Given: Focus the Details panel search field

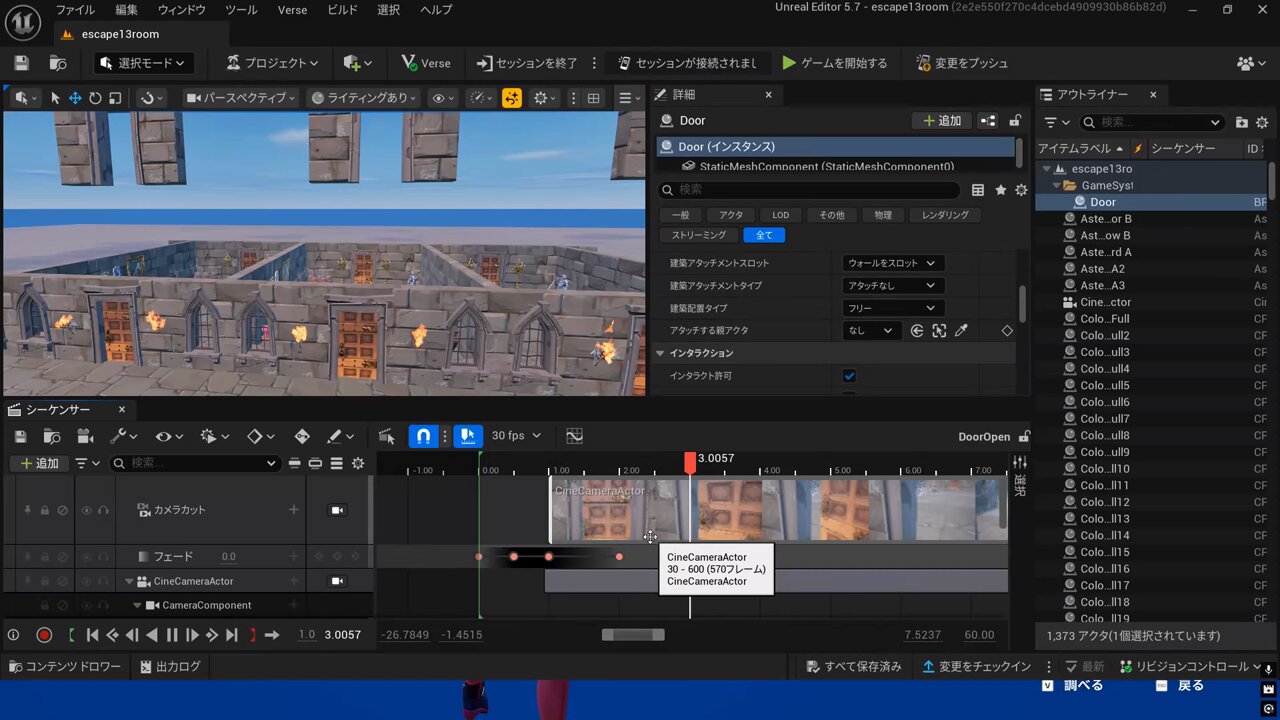Looking at the screenshot, I should pyautogui.click(x=809, y=190).
